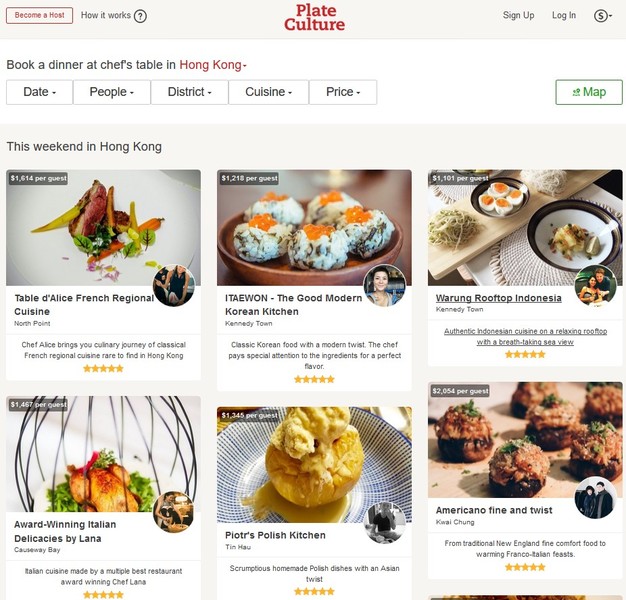Open the Map view button

point(589,92)
